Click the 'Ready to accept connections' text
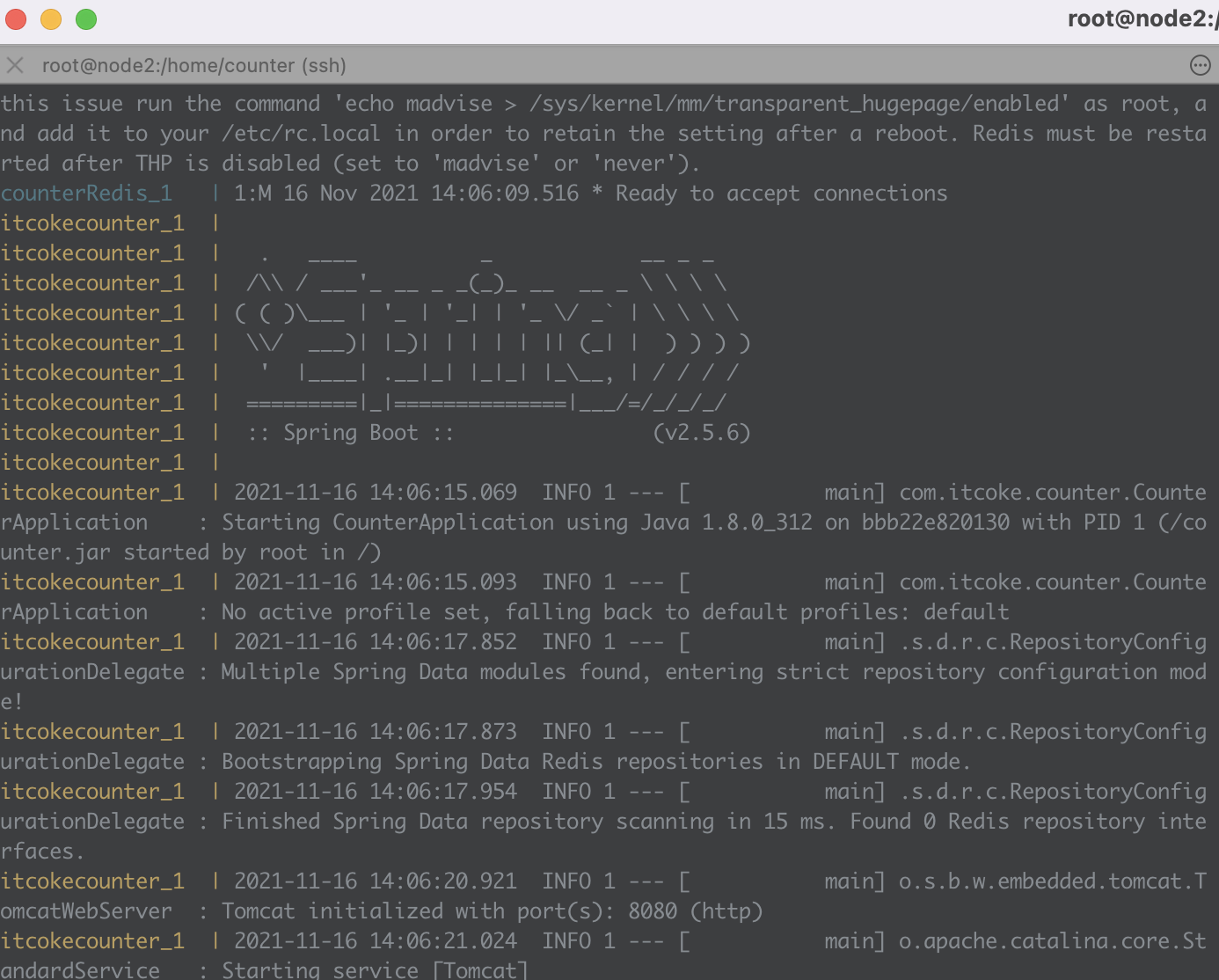This screenshot has width=1219, height=980. (781, 194)
